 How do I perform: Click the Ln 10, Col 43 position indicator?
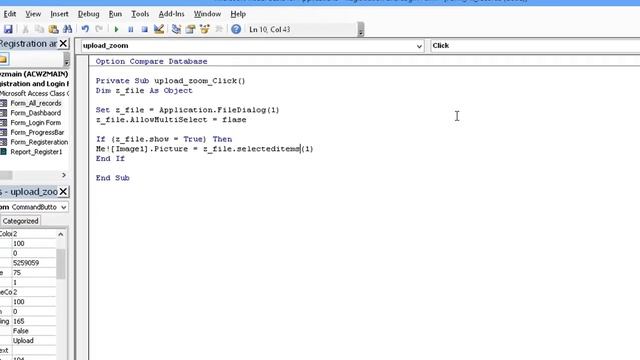(x=269, y=29)
